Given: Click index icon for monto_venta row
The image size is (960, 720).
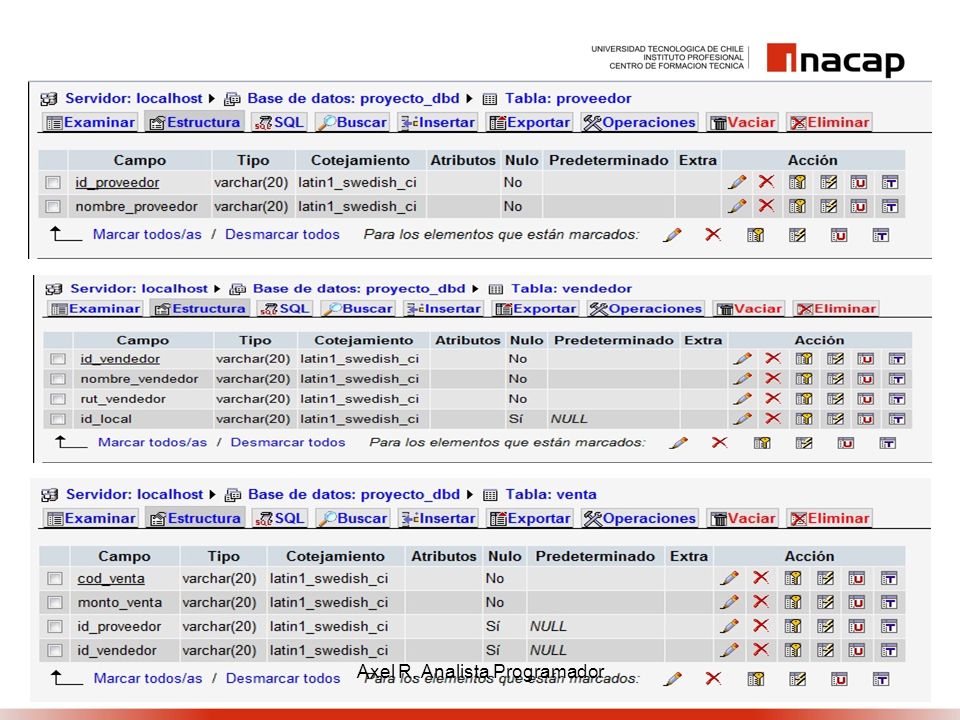Looking at the screenshot, I should [x=825, y=602].
